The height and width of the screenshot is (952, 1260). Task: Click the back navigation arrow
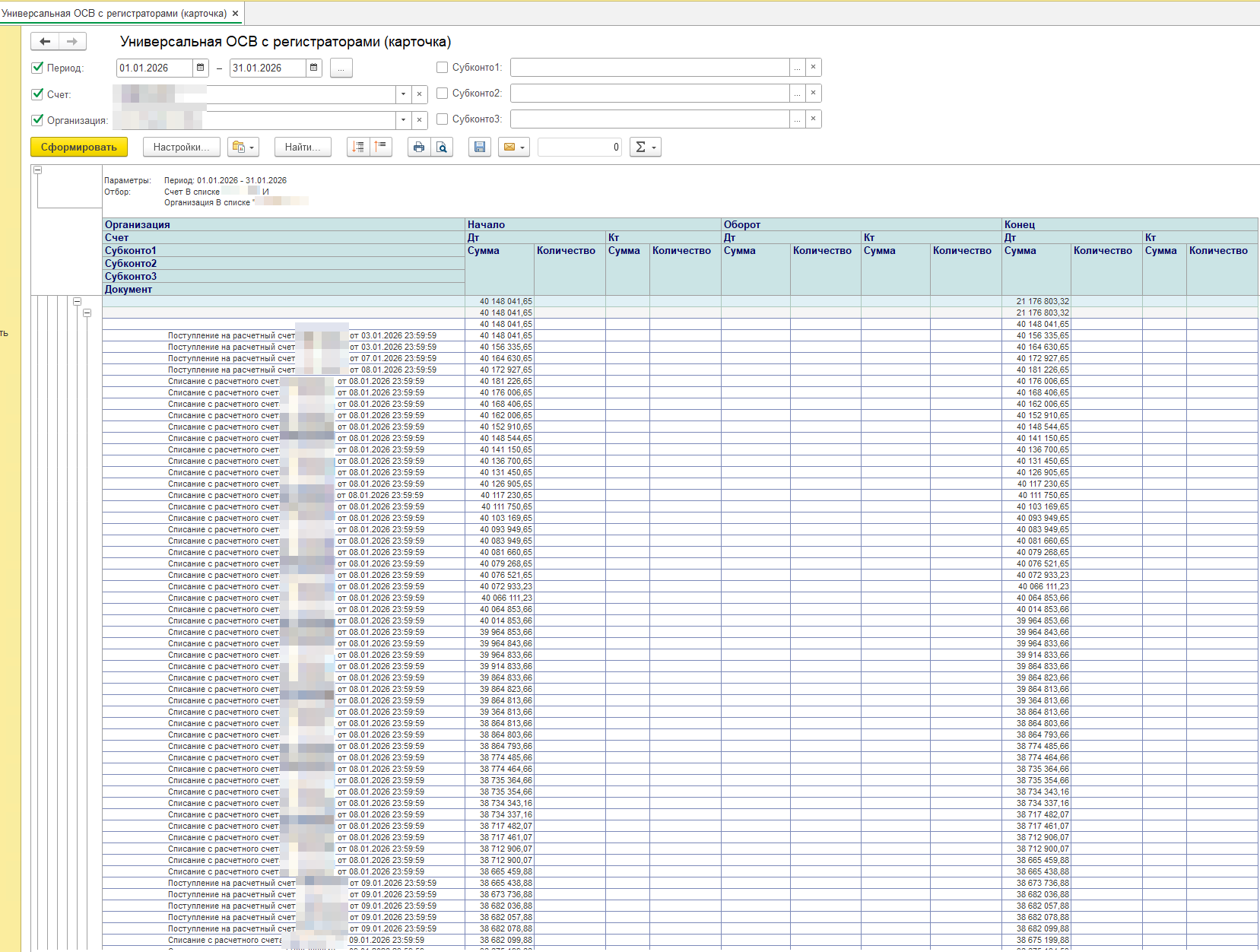pyautogui.click(x=45, y=42)
